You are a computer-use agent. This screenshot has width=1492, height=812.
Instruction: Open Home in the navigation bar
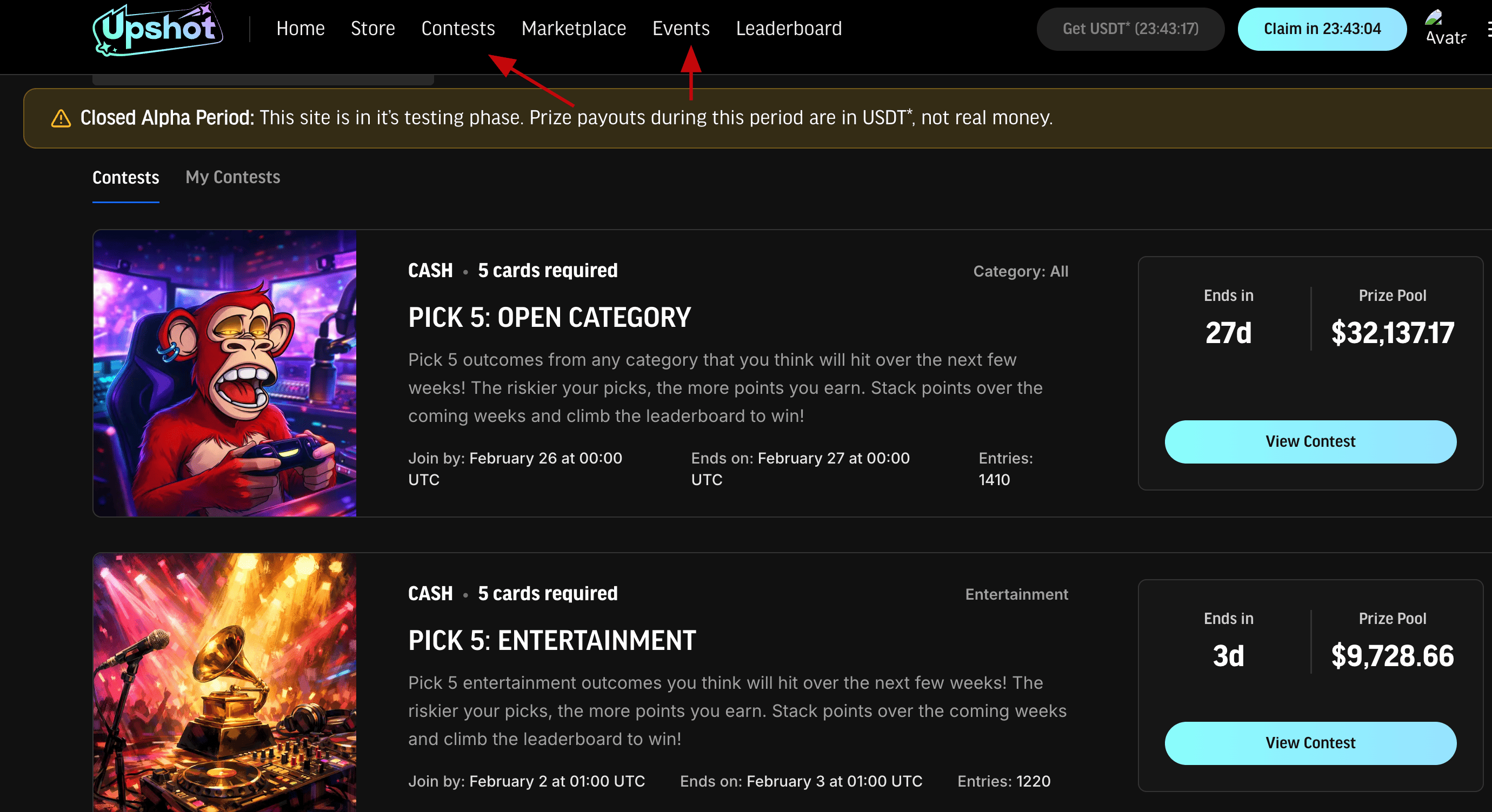300,28
